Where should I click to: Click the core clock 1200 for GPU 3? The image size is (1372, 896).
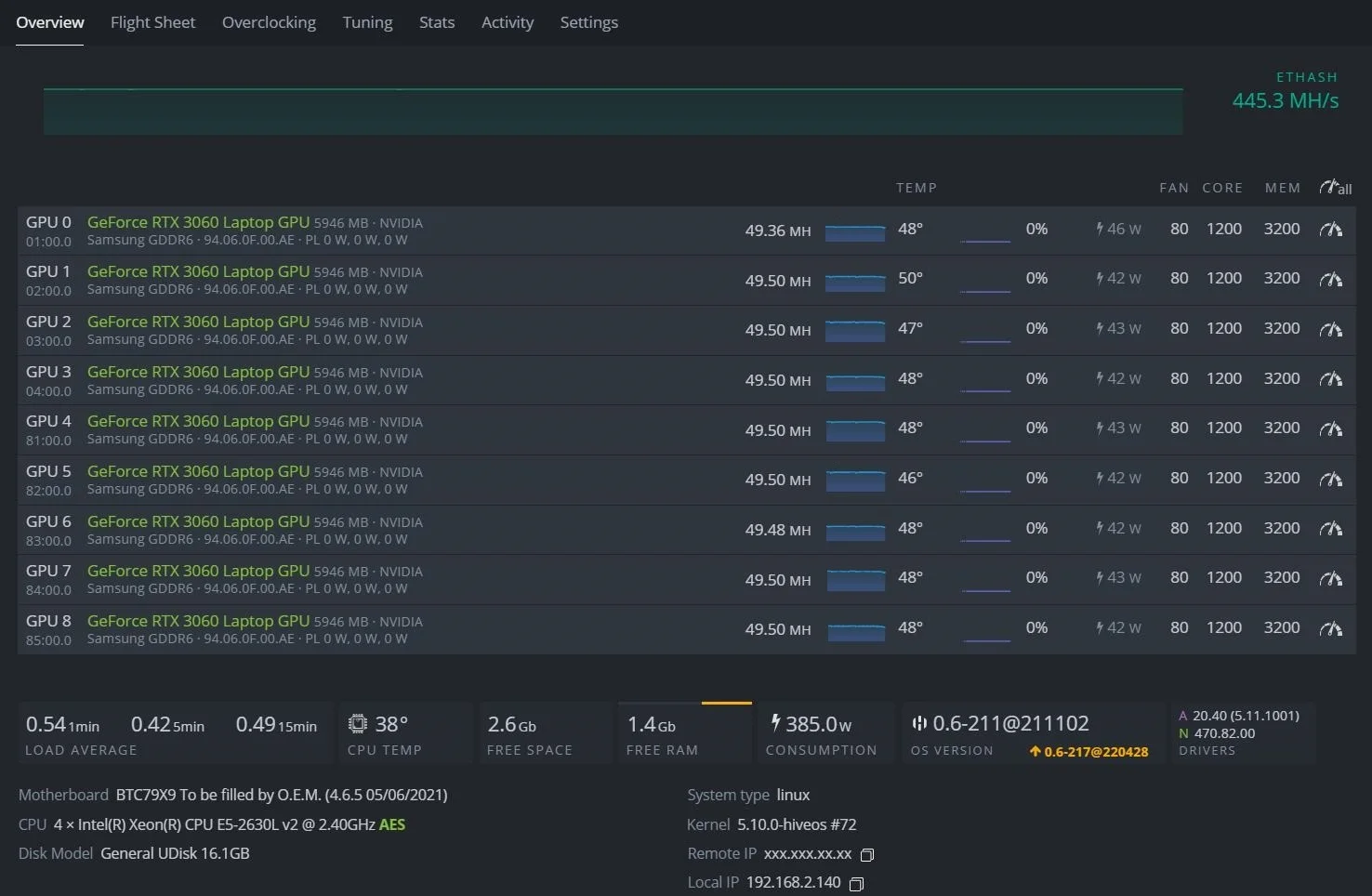(1224, 378)
